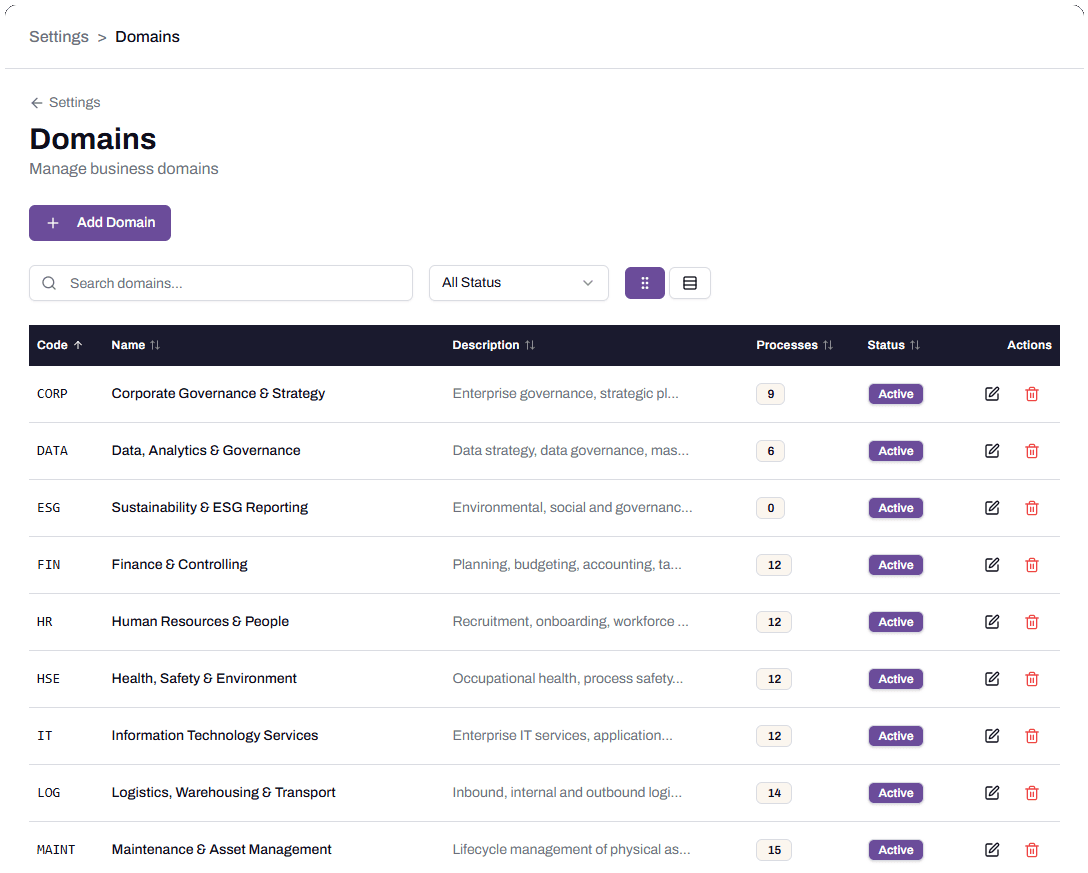Image resolution: width=1088 pixels, height=873 pixels.
Task: Sort table by Processes column
Action: tap(794, 345)
